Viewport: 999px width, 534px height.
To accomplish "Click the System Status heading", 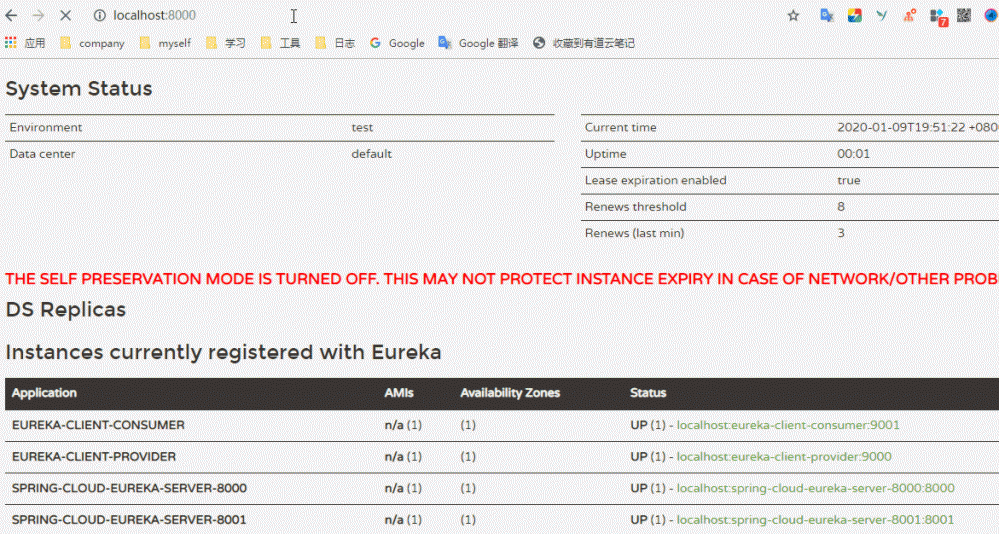I will [79, 89].
